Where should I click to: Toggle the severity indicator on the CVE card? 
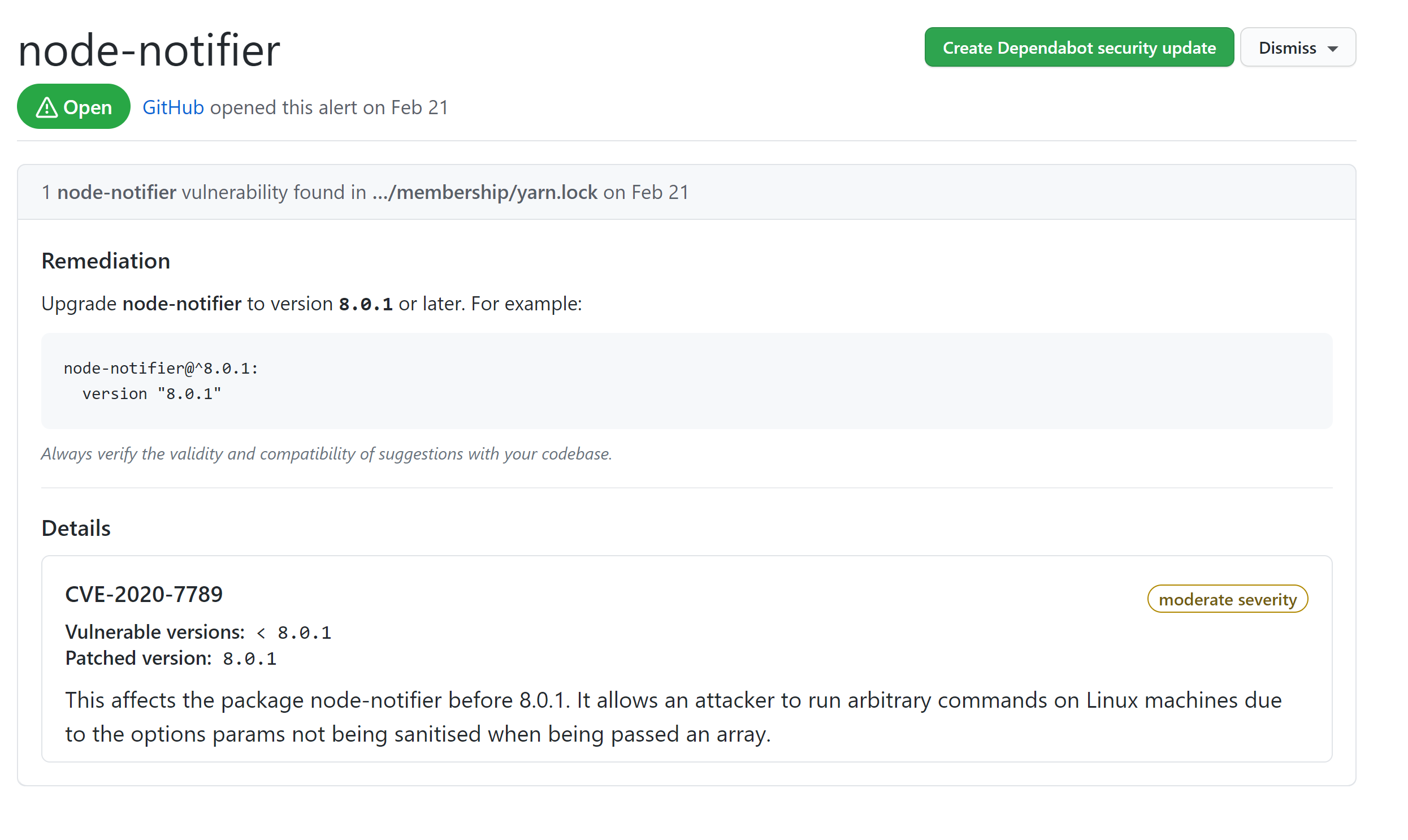tap(1227, 599)
